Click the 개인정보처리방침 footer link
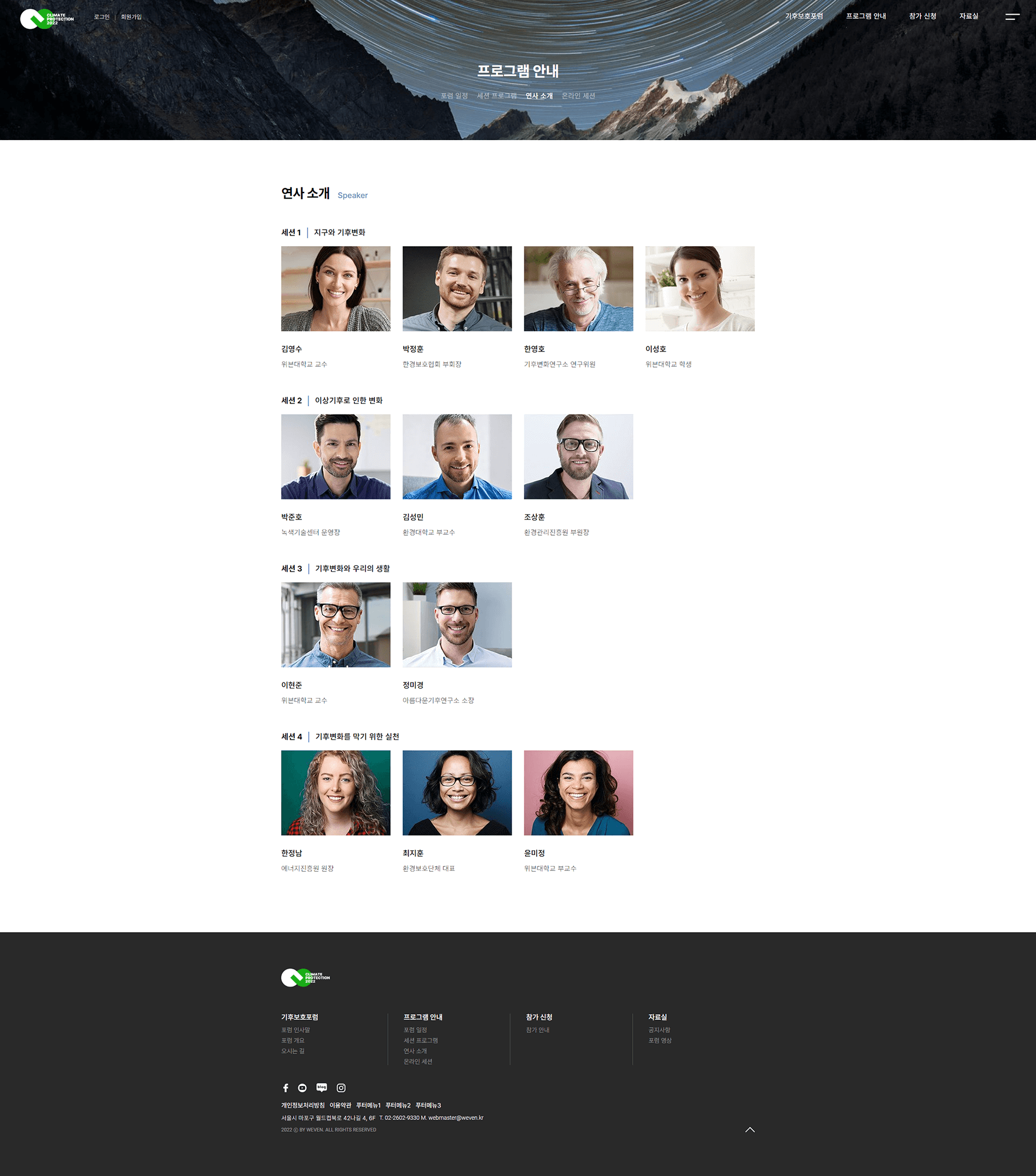 pyautogui.click(x=303, y=1105)
